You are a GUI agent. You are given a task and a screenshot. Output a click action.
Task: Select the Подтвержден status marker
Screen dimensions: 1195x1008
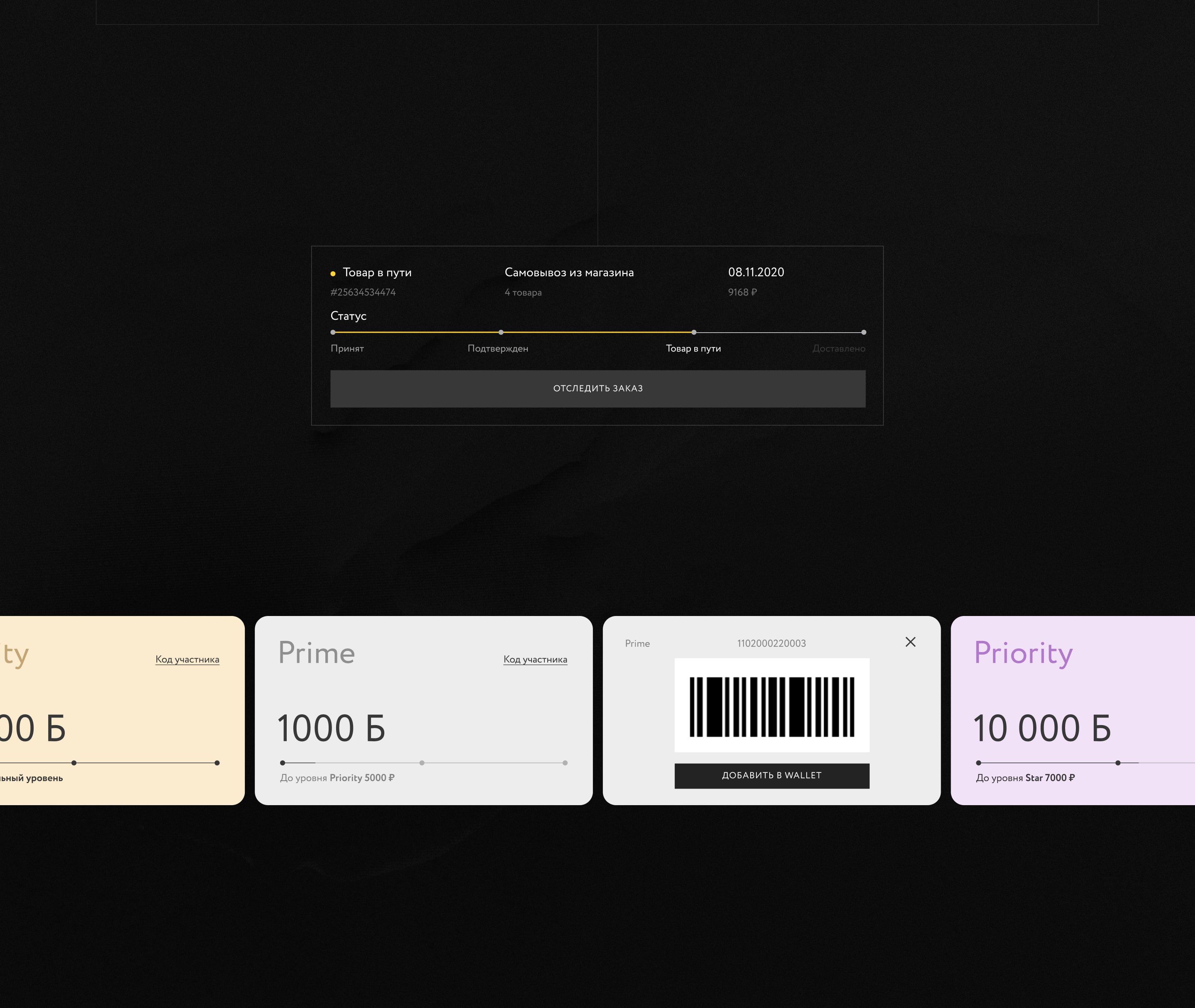click(501, 332)
